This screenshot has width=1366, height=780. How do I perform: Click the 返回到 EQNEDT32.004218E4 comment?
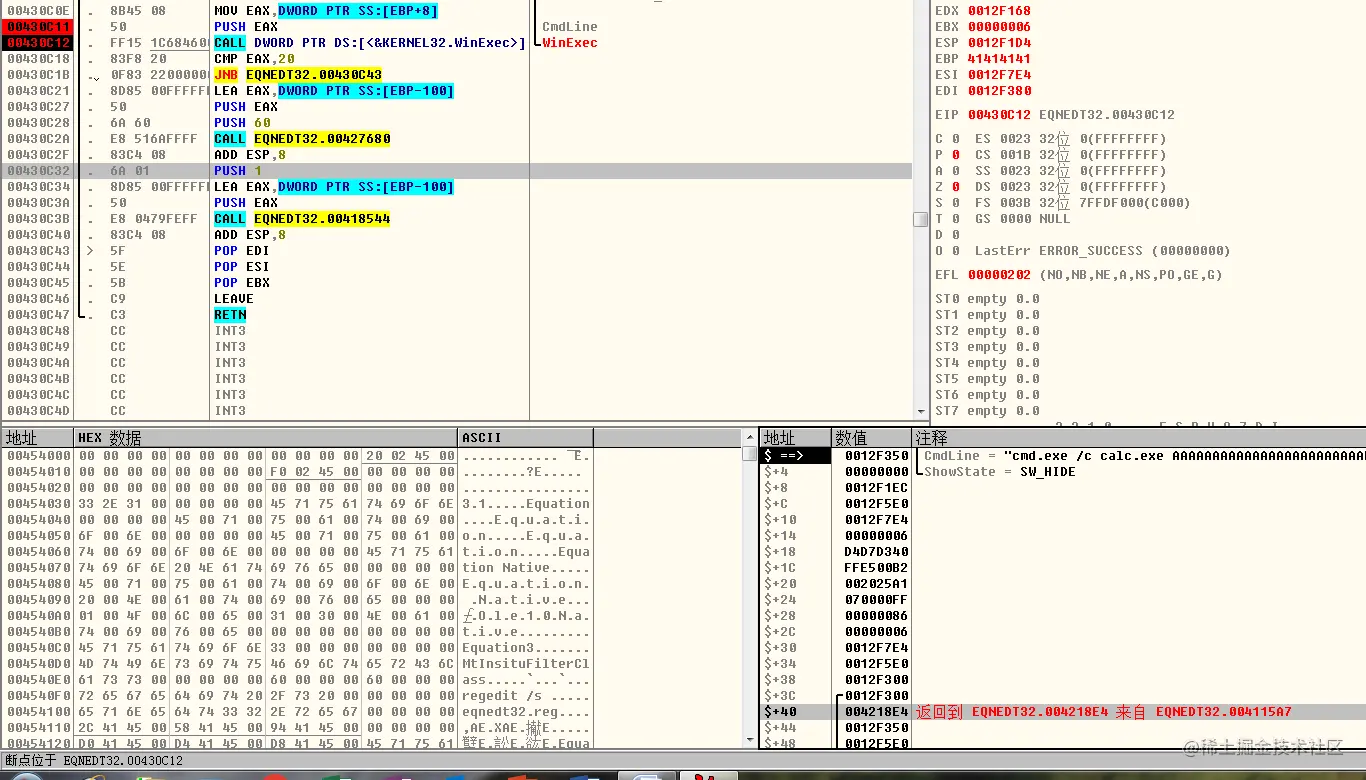coord(1104,712)
